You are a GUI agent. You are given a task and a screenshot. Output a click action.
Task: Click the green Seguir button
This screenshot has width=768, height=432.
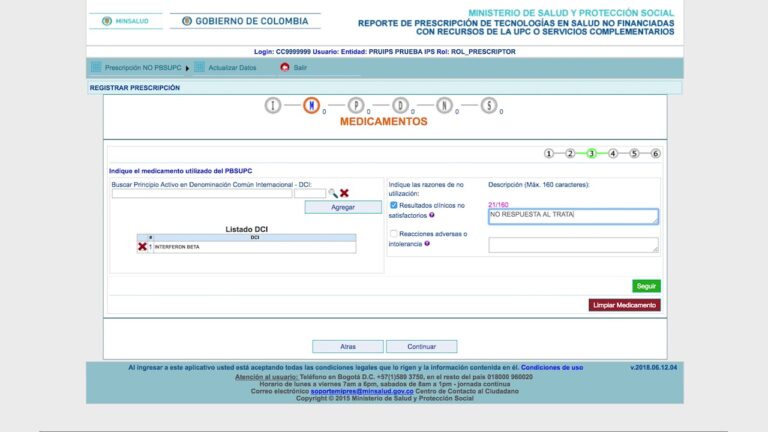point(646,286)
